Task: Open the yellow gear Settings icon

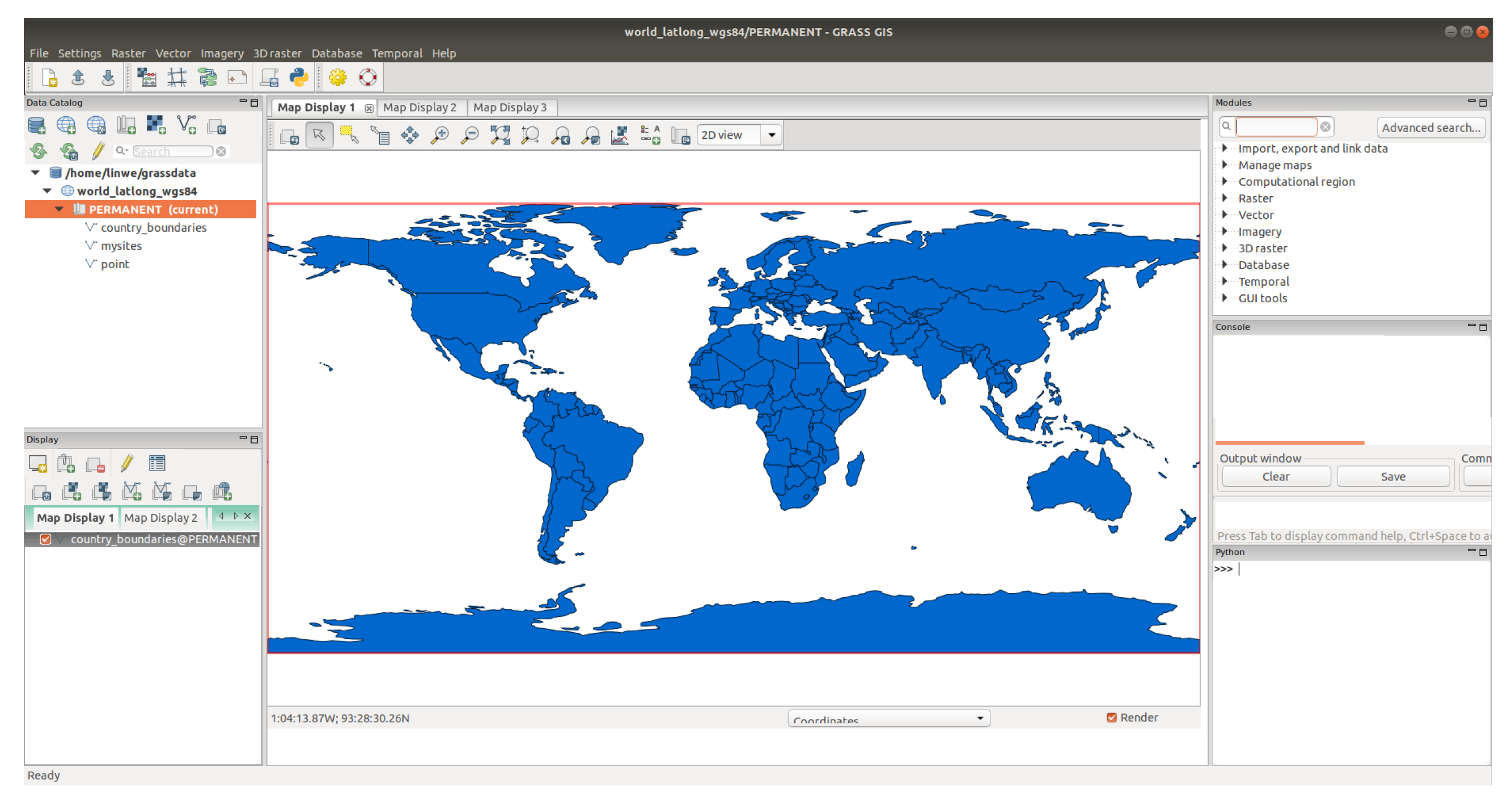Action: click(x=337, y=78)
